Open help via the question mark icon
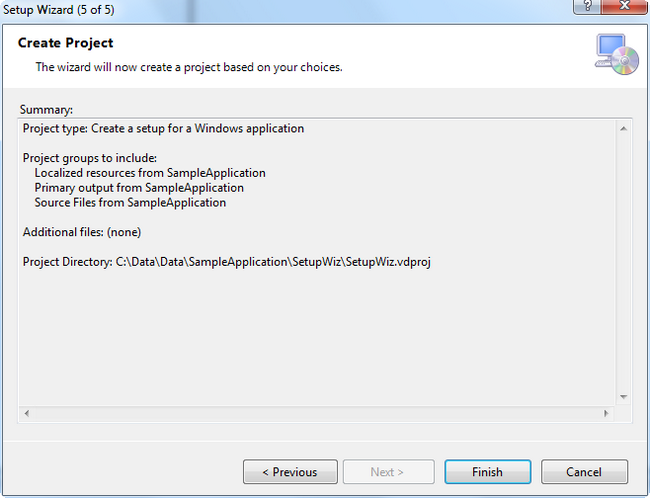This screenshot has width=650, height=498. [x=587, y=6]
